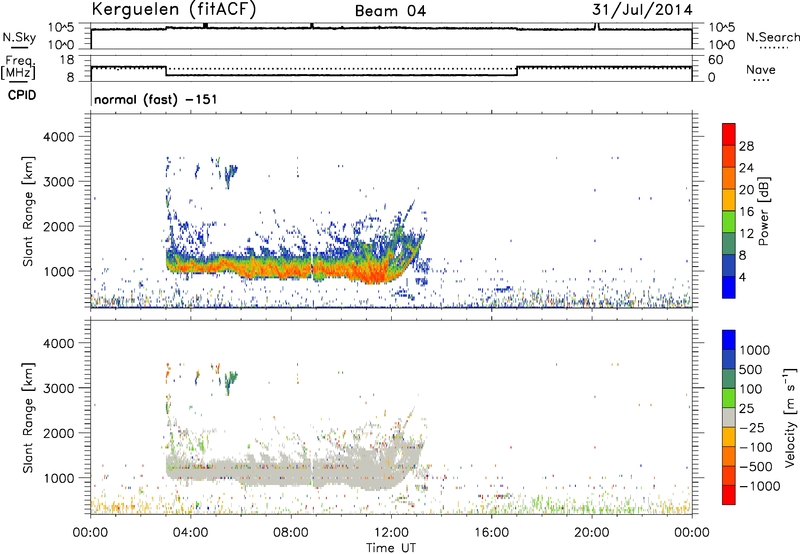Select the 20 label on Power colorbar

[x=746, y=190]
